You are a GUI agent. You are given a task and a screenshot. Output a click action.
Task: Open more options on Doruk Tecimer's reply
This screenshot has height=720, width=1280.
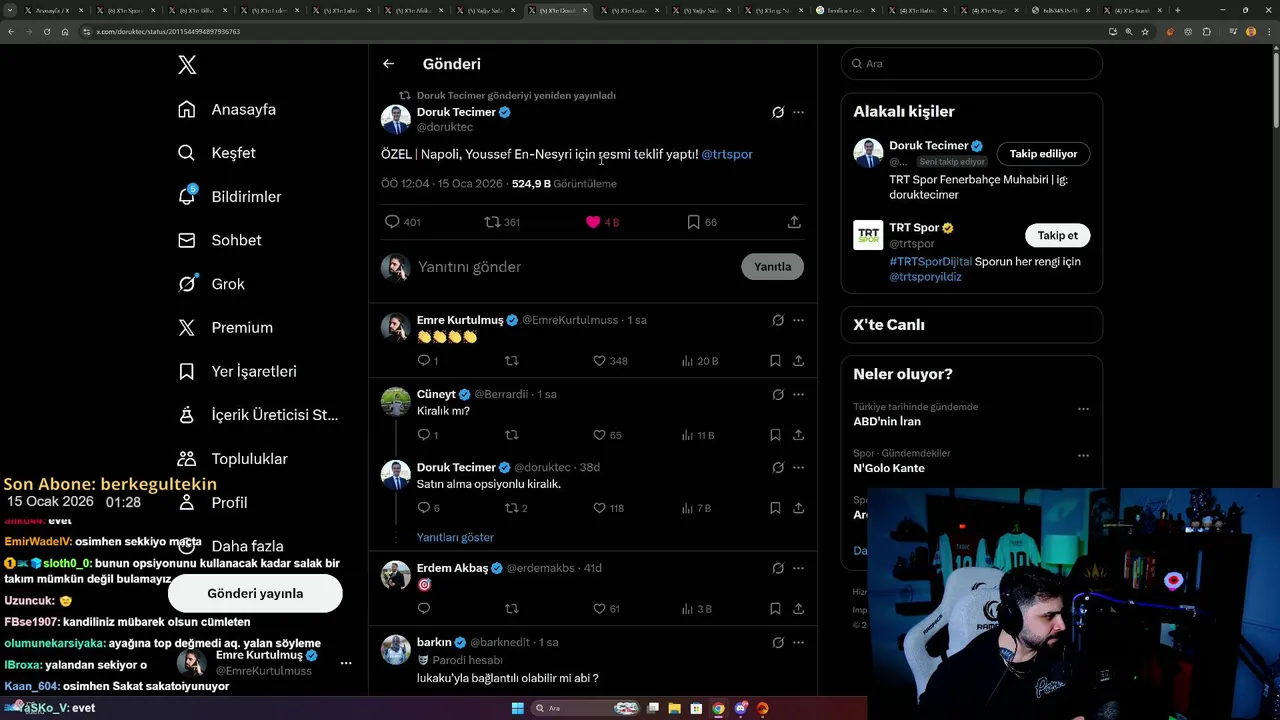click(x=798, y=467)
